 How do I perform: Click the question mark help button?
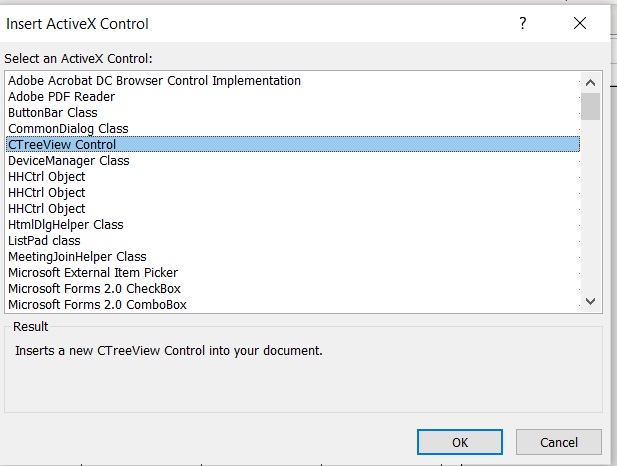click(x=522, y=23)
